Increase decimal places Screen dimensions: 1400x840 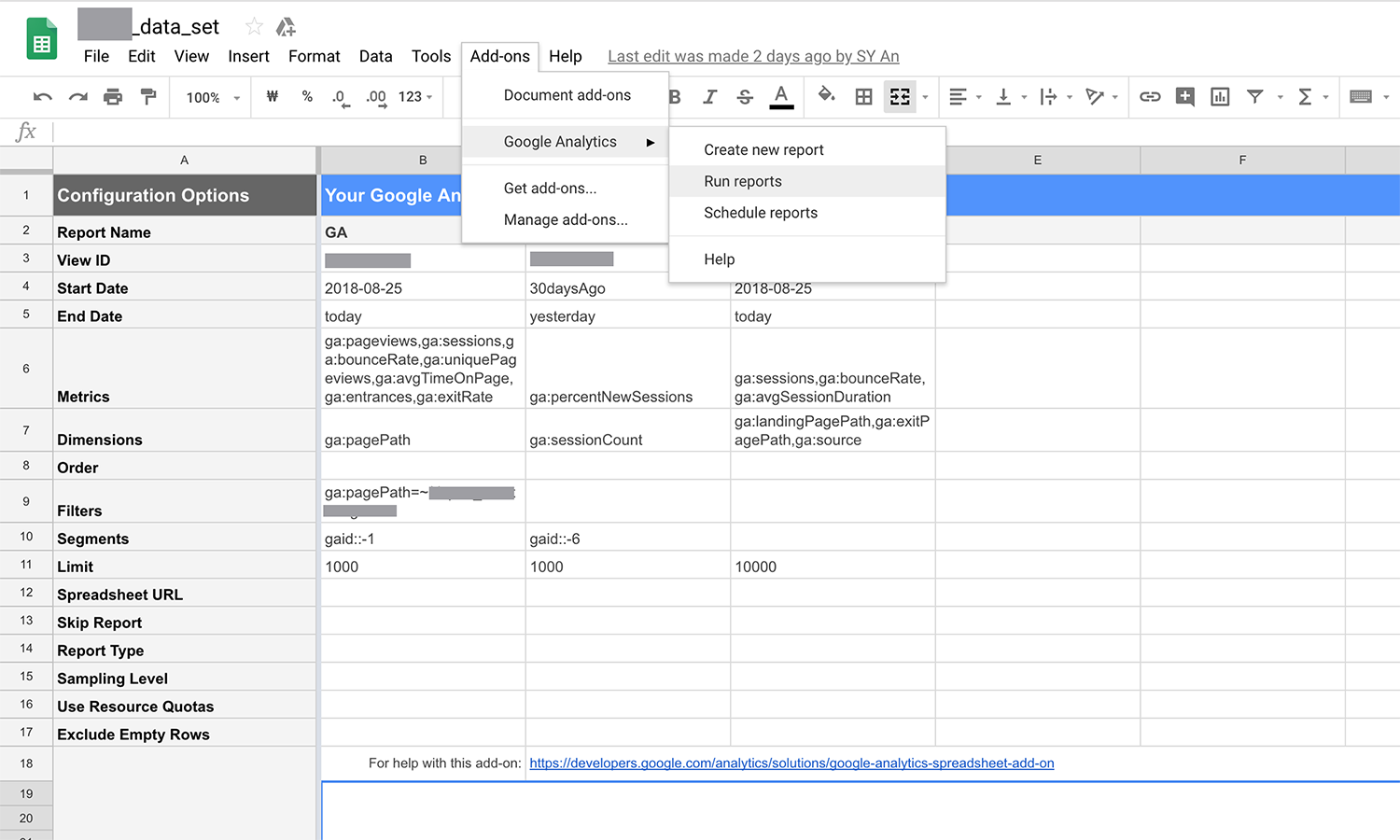pyautogui.click(x=376, y=97)
